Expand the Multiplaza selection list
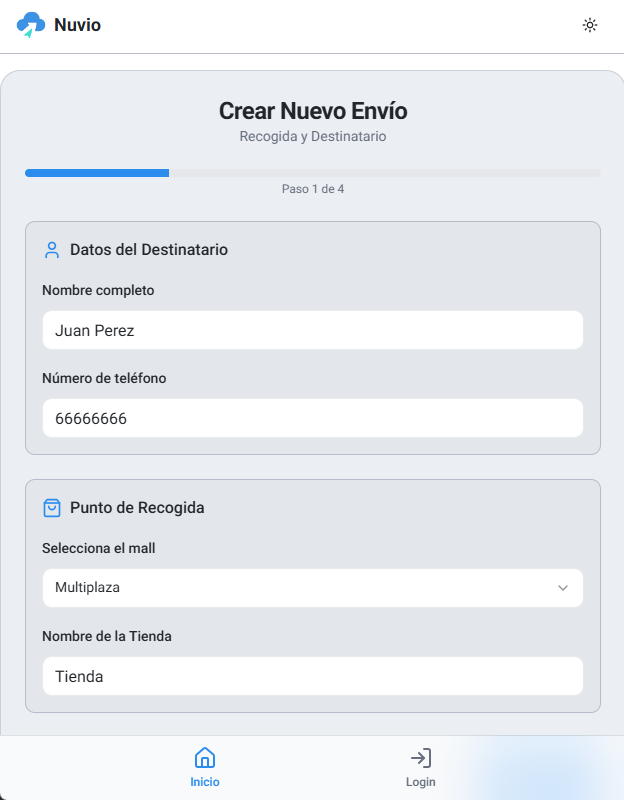The image size is (624, 800). click(312, 588)
